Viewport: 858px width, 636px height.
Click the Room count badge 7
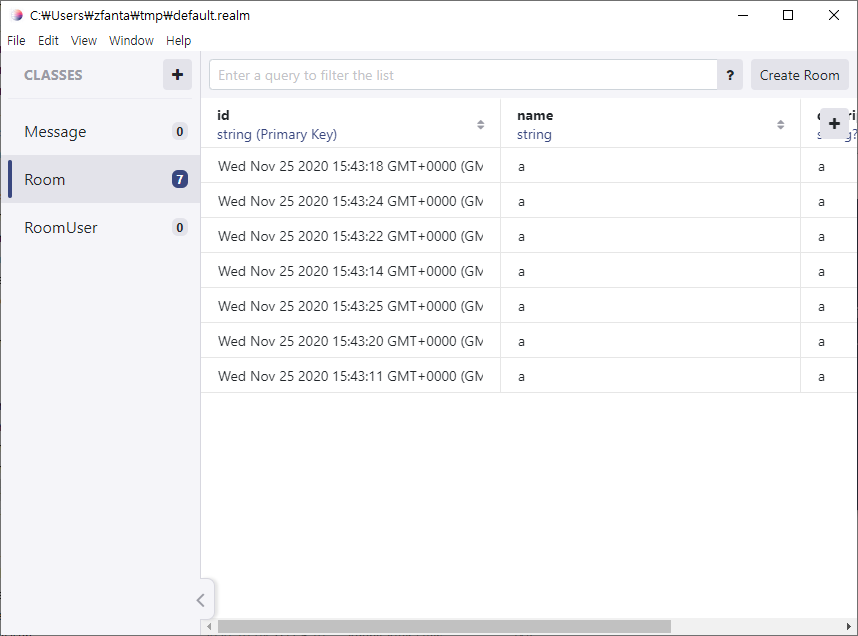click(179, 180)
